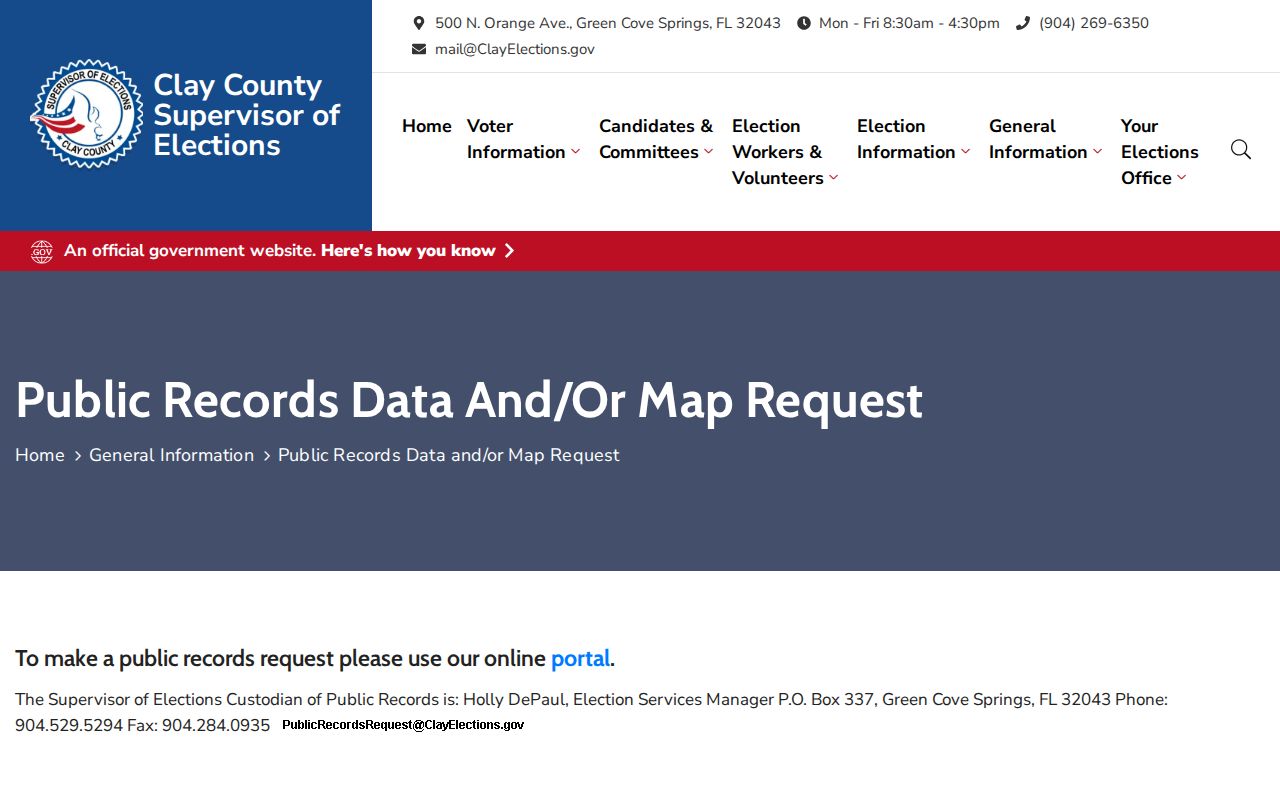1280x800 pixels.
Task: Click the clock icon beside office hours
Action: point(804,23)
